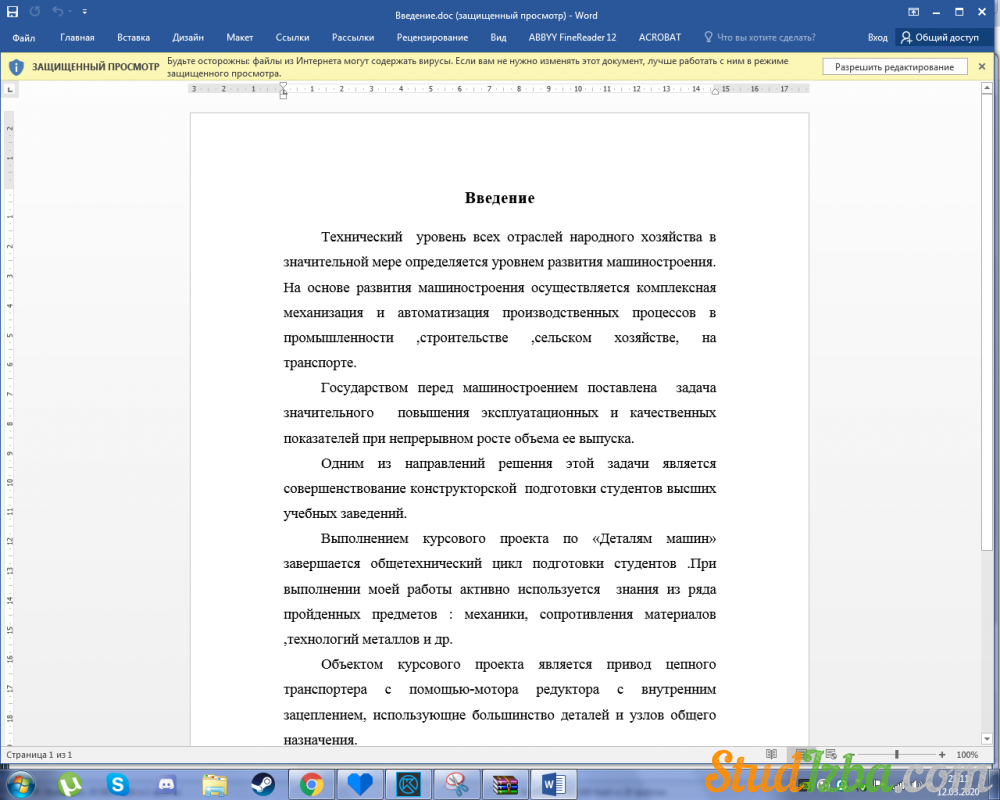1000x800 pixels.
Task: Open WinRAR from the taskbar
Action: point(505,784)
